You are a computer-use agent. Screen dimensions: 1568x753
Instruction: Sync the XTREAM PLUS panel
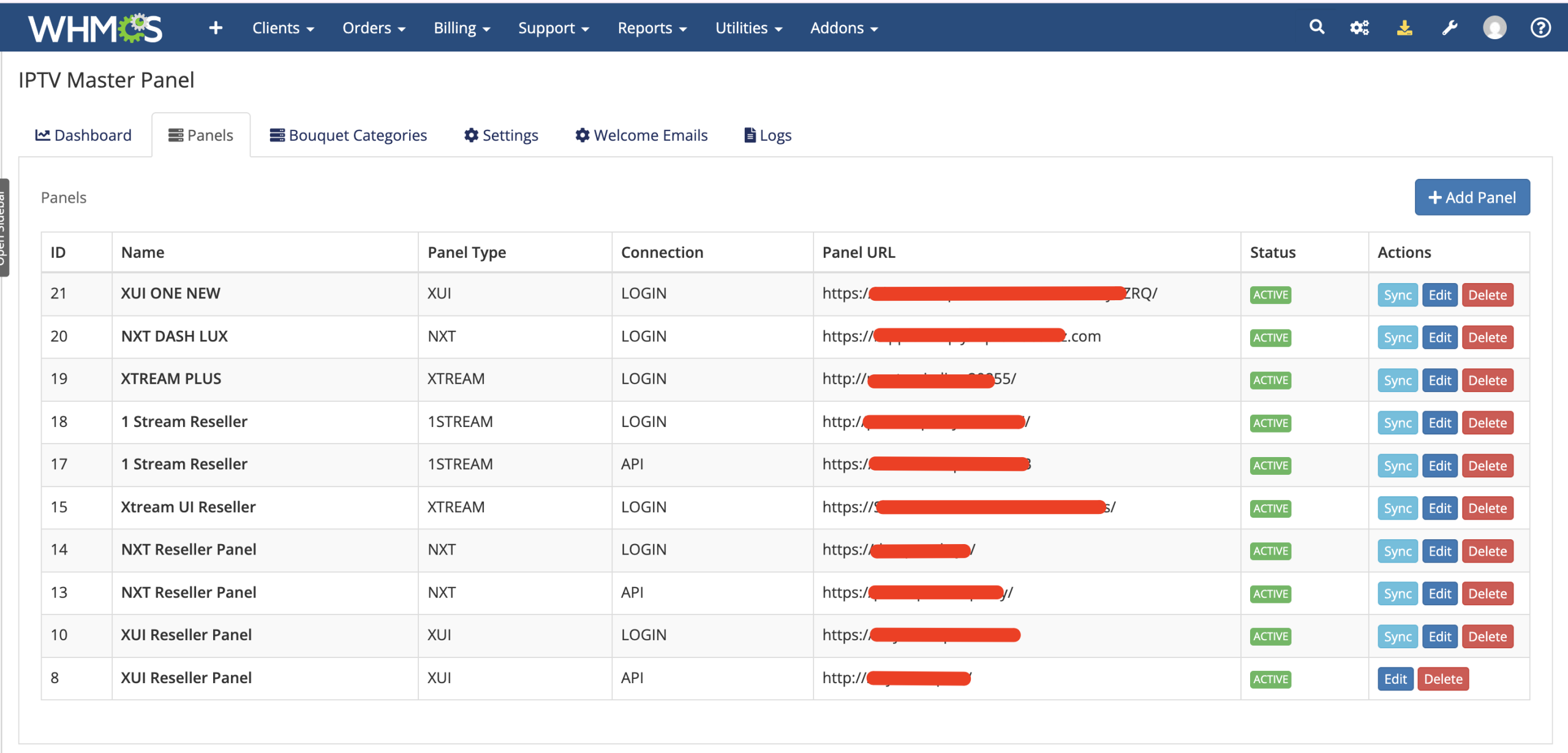pos(1398,380)
